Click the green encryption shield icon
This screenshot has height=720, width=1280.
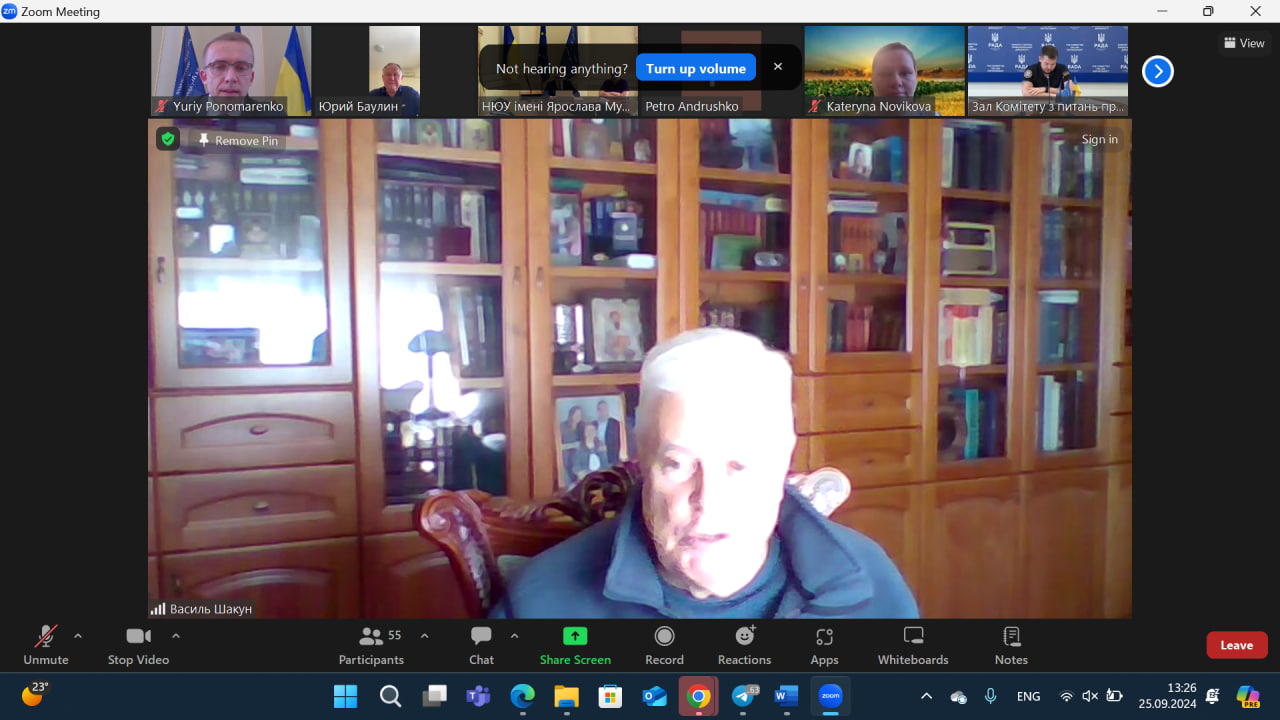tap(167, 139)
